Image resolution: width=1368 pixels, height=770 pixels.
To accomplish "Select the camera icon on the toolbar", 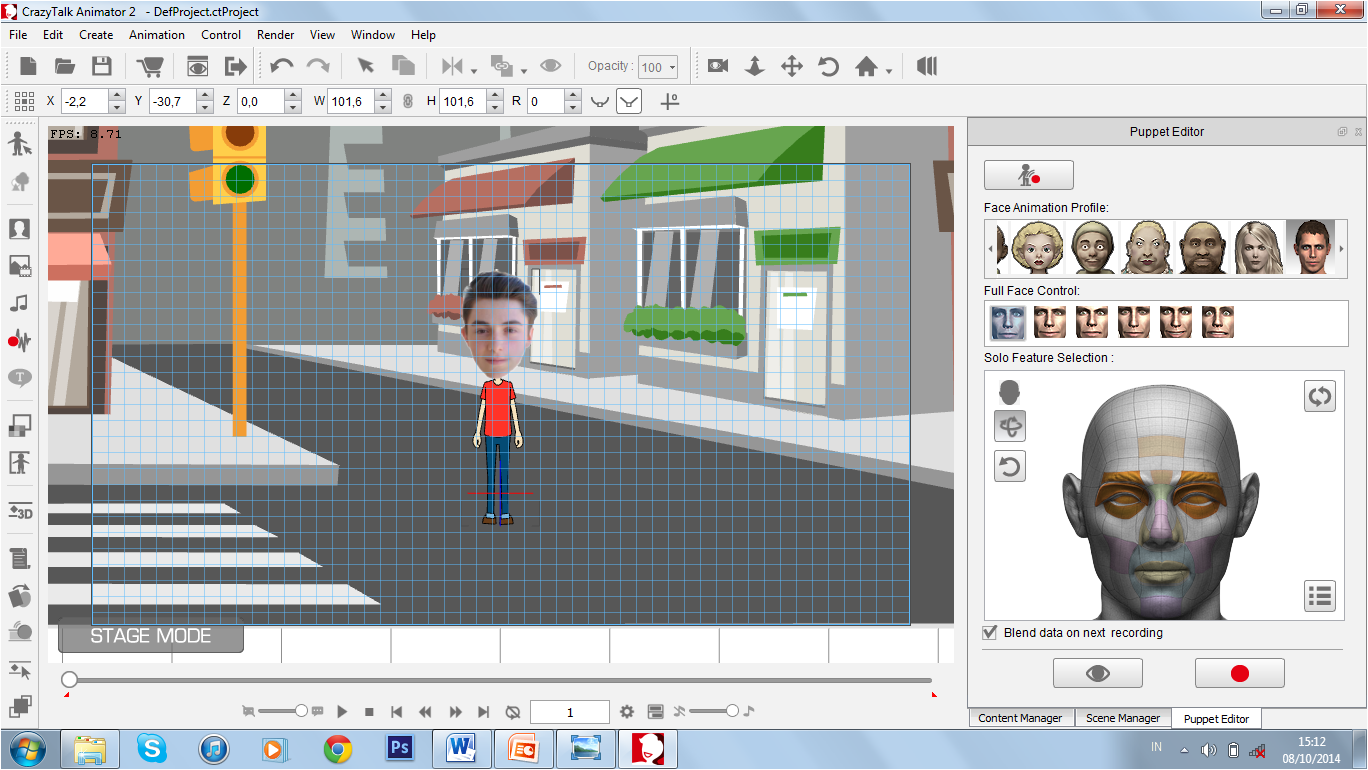I will coord(718,66).
